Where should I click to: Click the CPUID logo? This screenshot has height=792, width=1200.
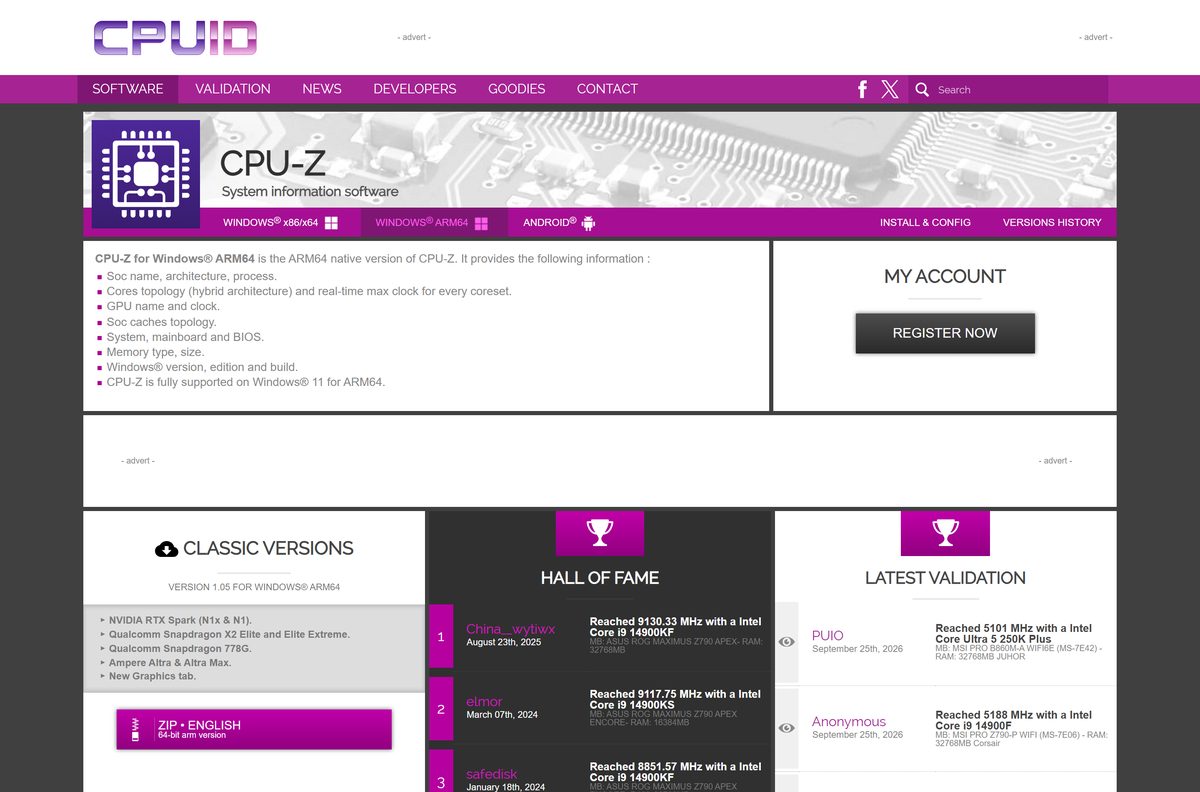pos(176,38)
